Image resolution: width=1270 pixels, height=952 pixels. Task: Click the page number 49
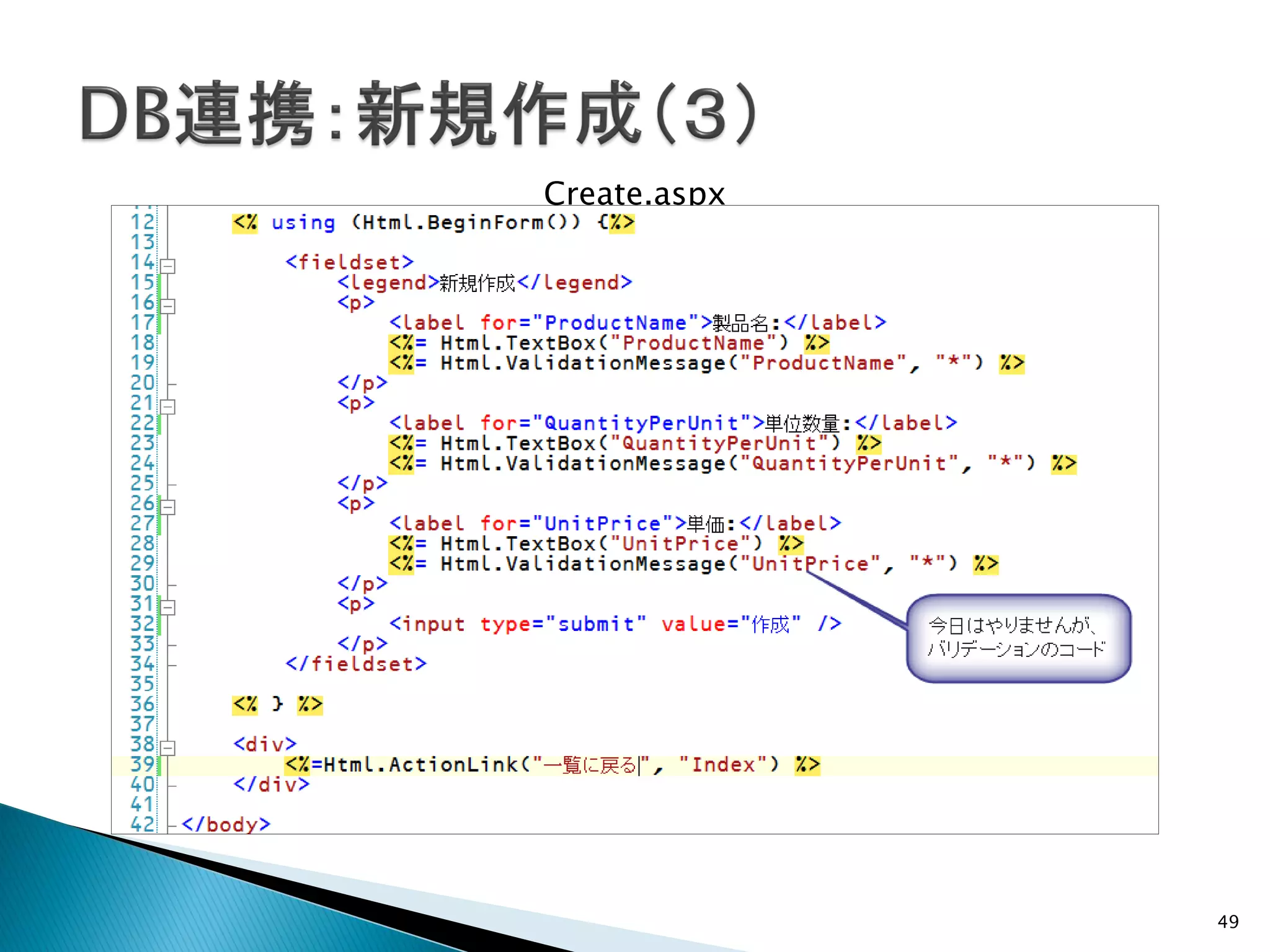pos(1228,922)
